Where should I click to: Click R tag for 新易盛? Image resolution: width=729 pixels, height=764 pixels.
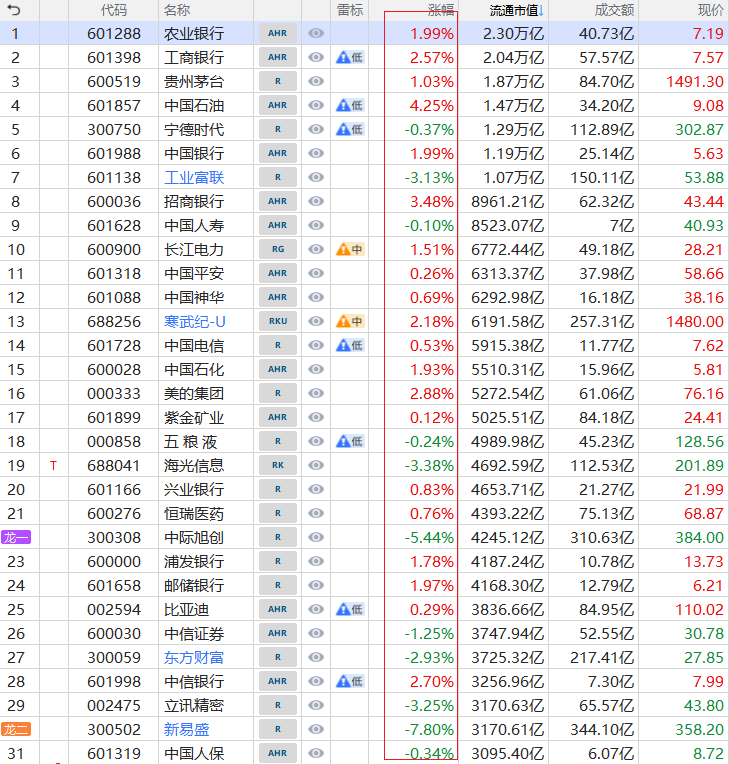(x=278, y=729)
